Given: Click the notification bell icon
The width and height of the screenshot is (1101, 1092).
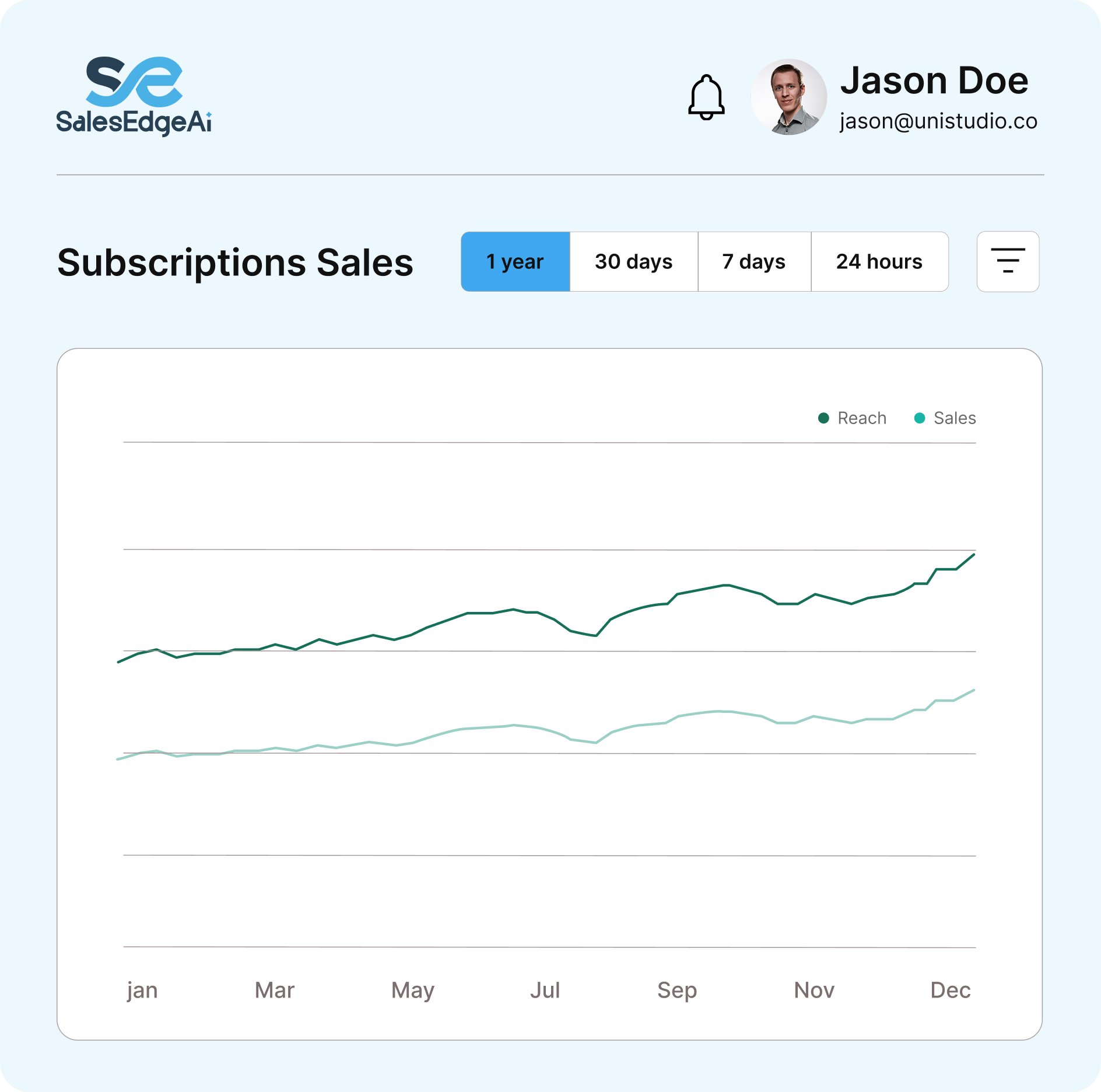Looking at the screenshot, I should 706,97.
